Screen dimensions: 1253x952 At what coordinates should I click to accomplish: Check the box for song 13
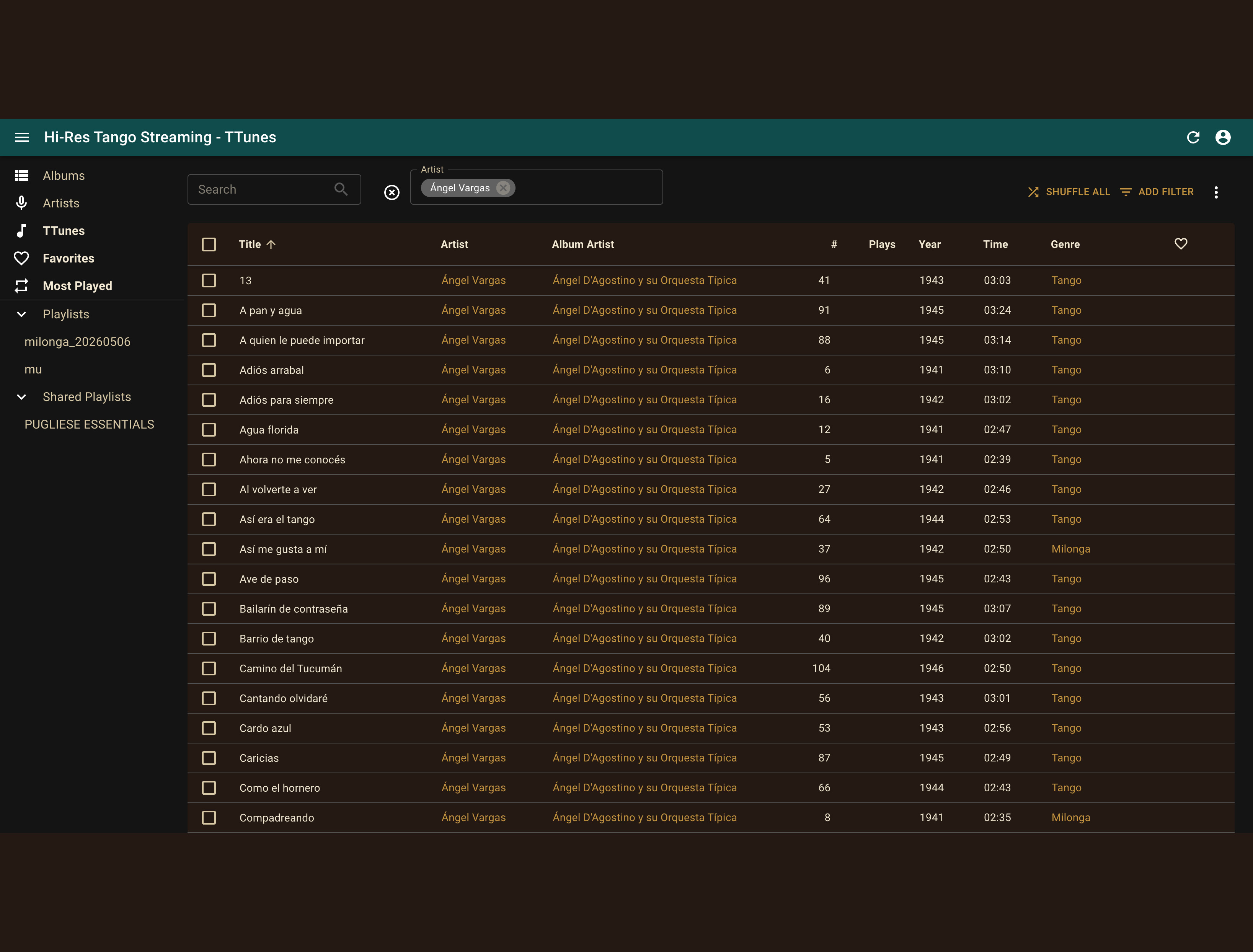(x=209, y=280)
